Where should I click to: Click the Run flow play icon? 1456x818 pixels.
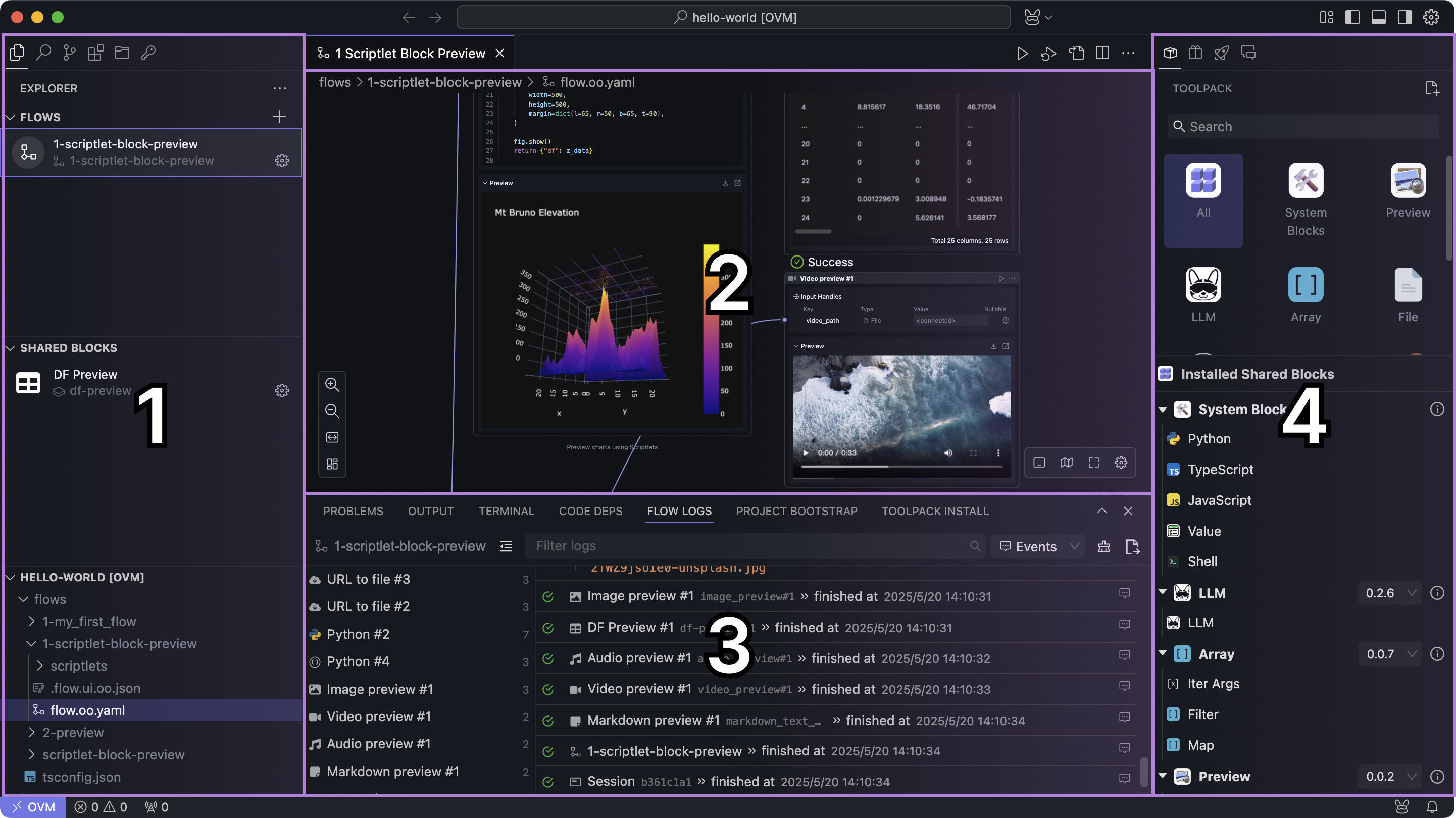click(x=1022, y=53)
